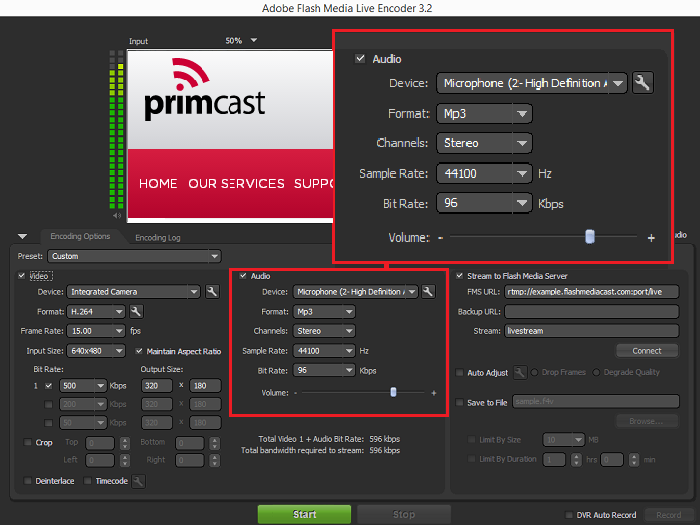
Task: Toggle first bit rate stream checkbox
Action: coord(49,386)
